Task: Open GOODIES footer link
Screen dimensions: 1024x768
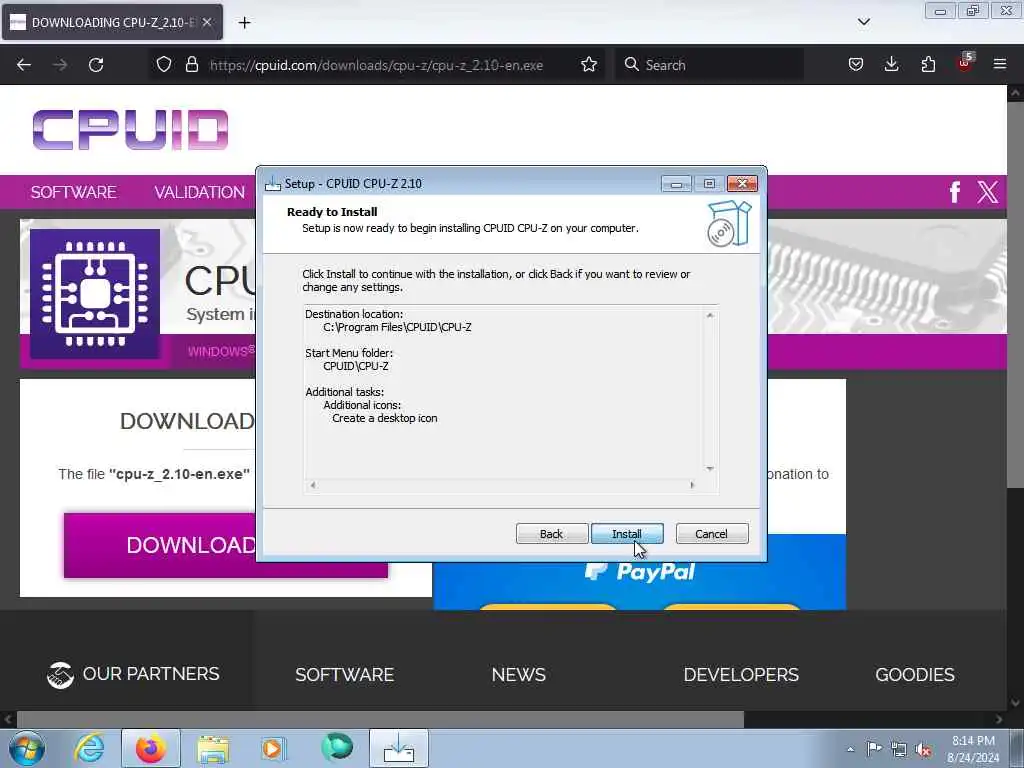Action: click(915, 675)
